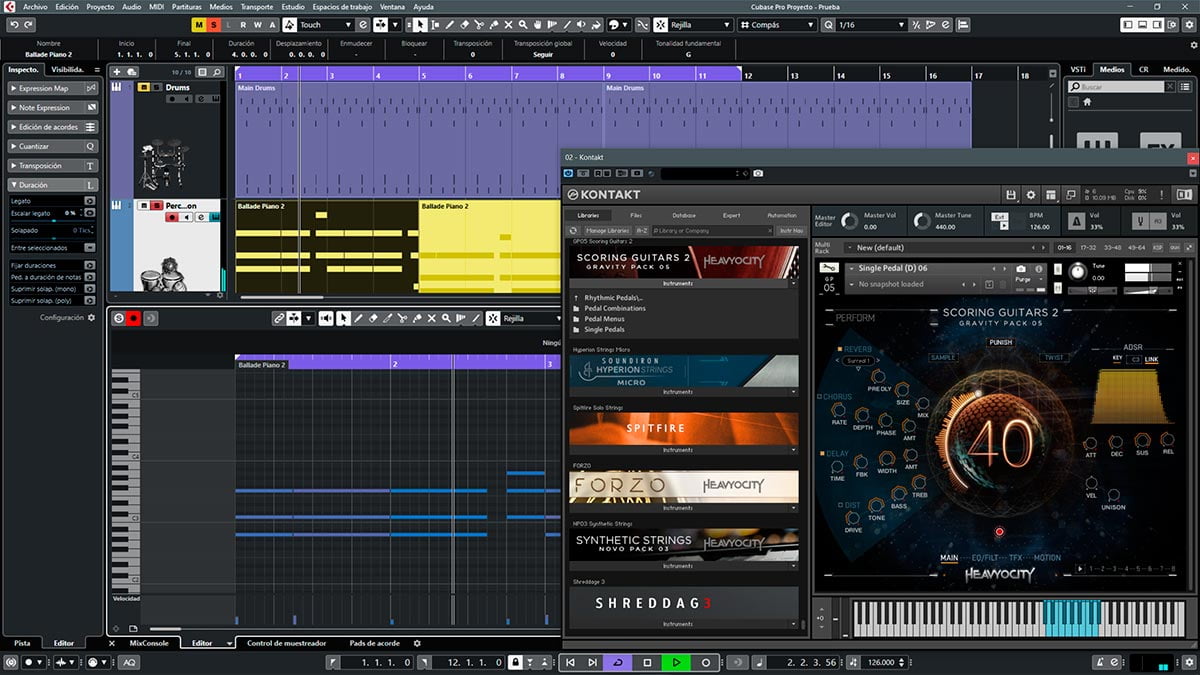Select the Eraser tool in main toolbar

point(465,24)
